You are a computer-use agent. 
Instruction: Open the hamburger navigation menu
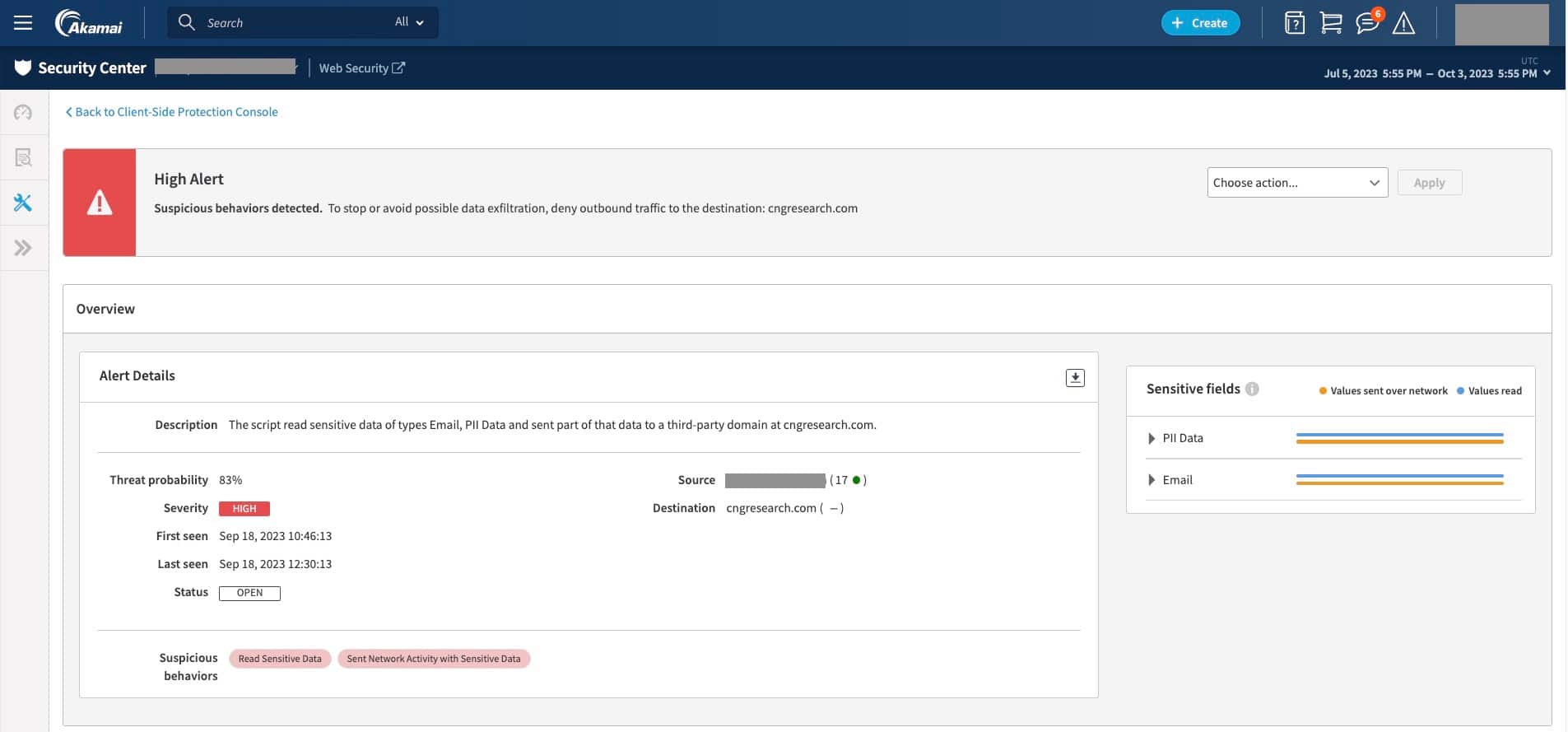coord(23,23)
